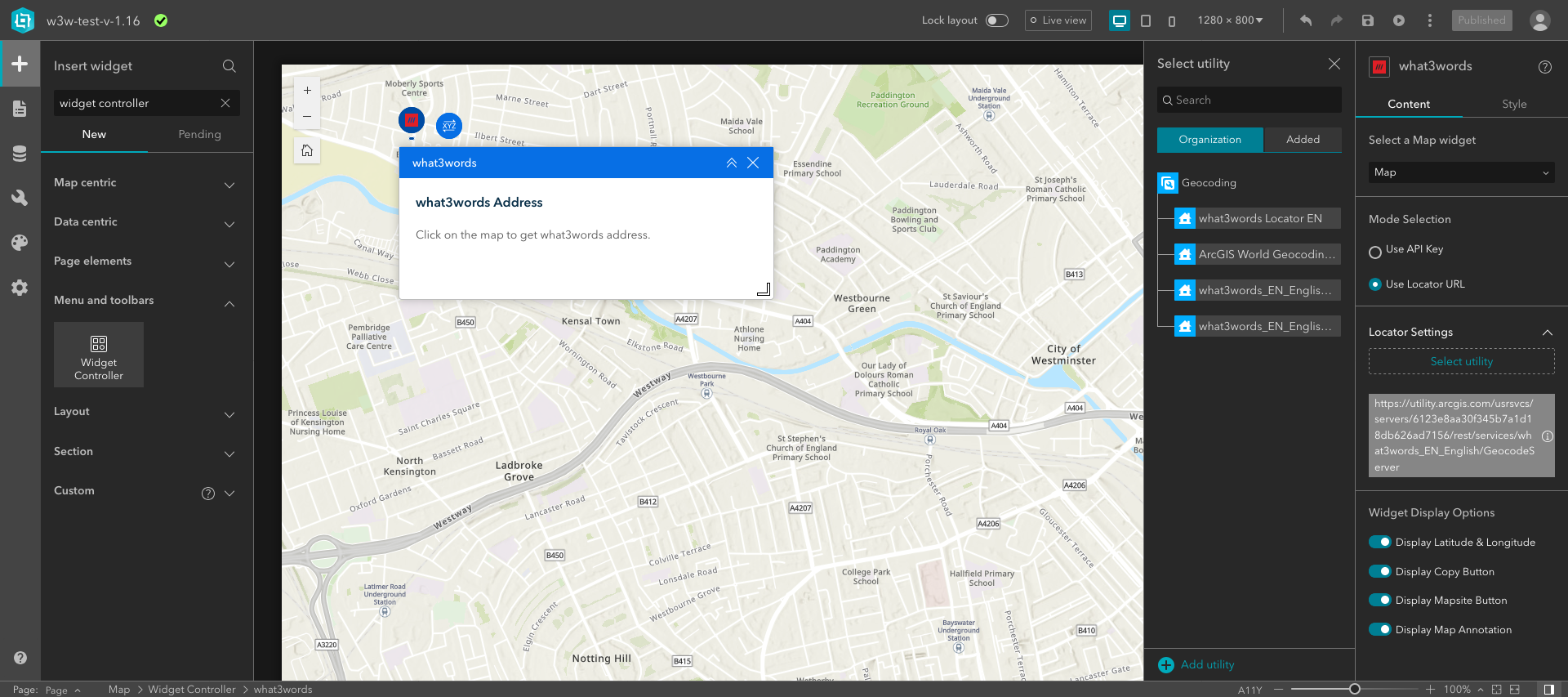Open the Help icon in sidebar
This screenshot has height=697, width=1568.
20,658
